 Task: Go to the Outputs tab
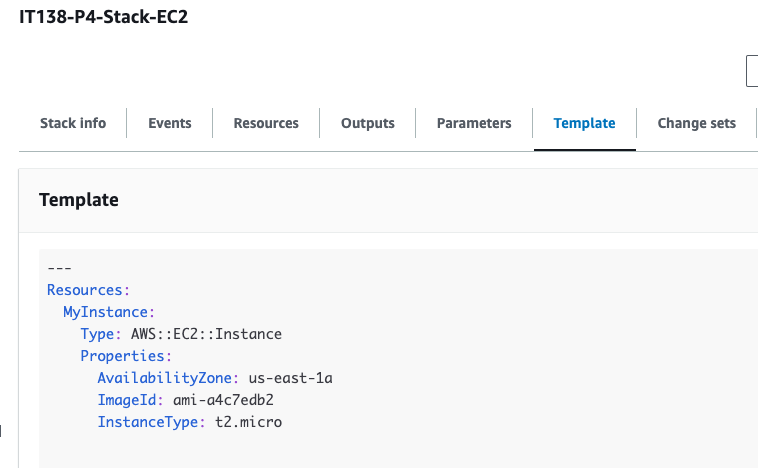pyautogui.click(x=368, y=123)
